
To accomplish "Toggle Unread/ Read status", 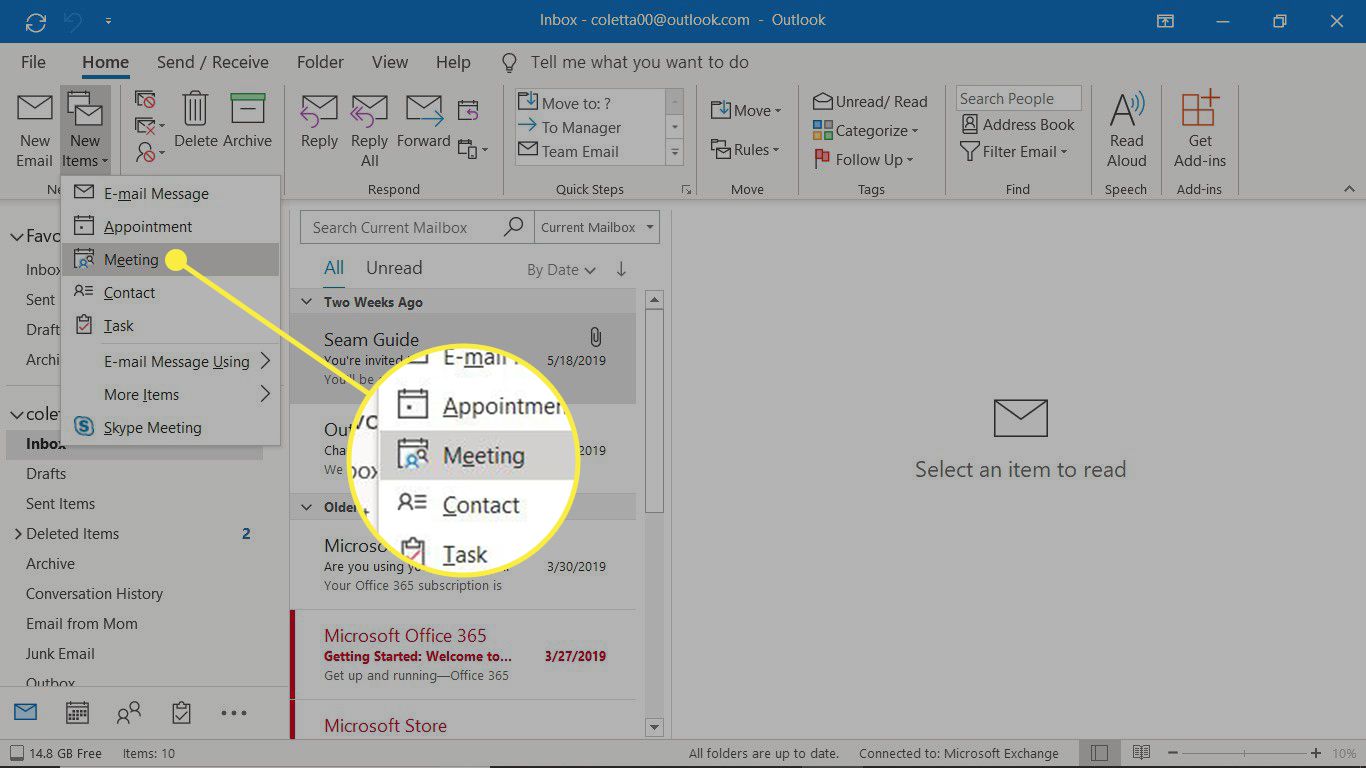I will tap(870, 102).
